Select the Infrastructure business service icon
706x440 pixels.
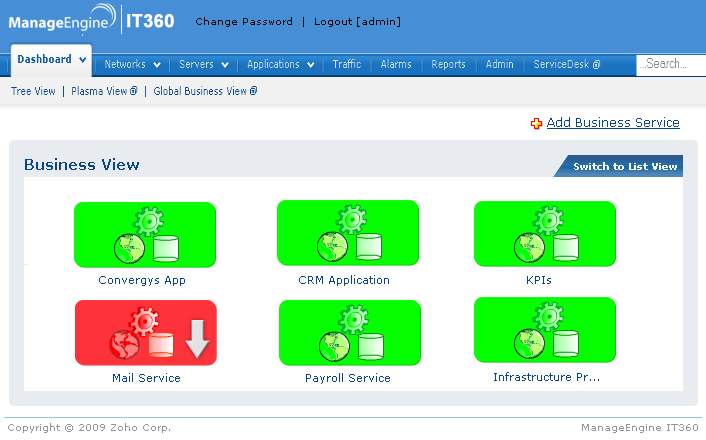[545, 330]
